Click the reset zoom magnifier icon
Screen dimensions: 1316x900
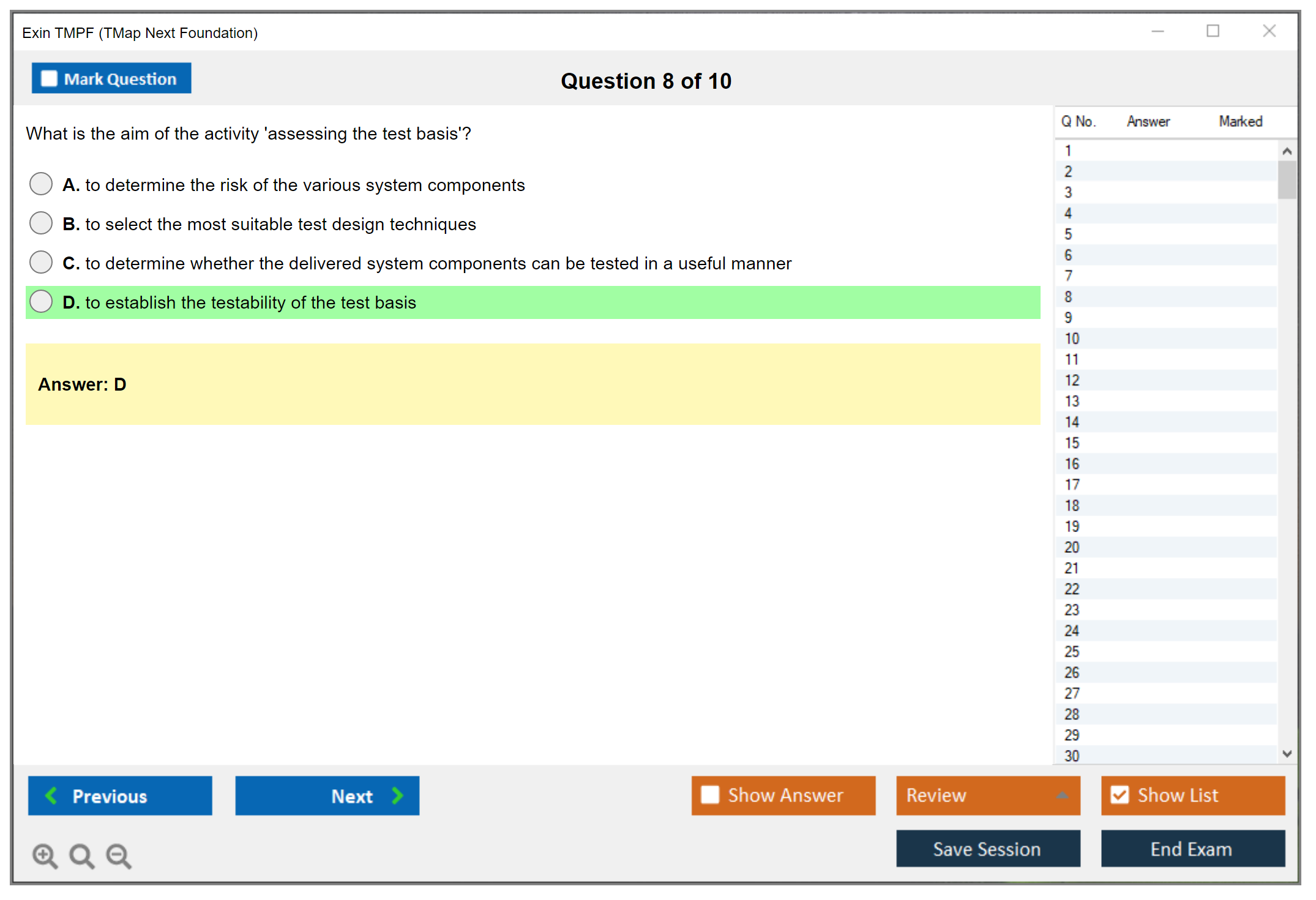[x=81, y=855]
